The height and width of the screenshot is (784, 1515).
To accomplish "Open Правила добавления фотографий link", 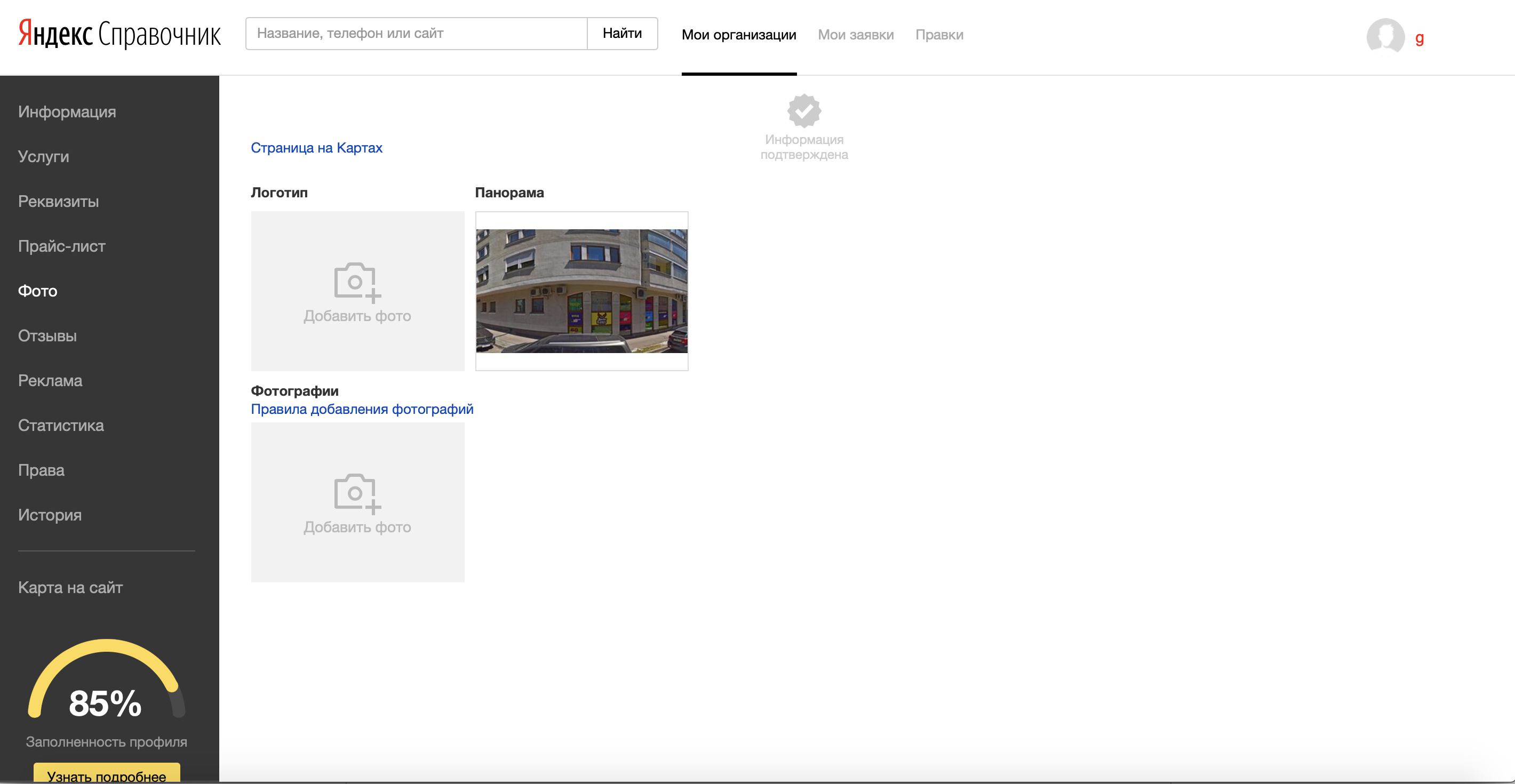I will 362,409.
